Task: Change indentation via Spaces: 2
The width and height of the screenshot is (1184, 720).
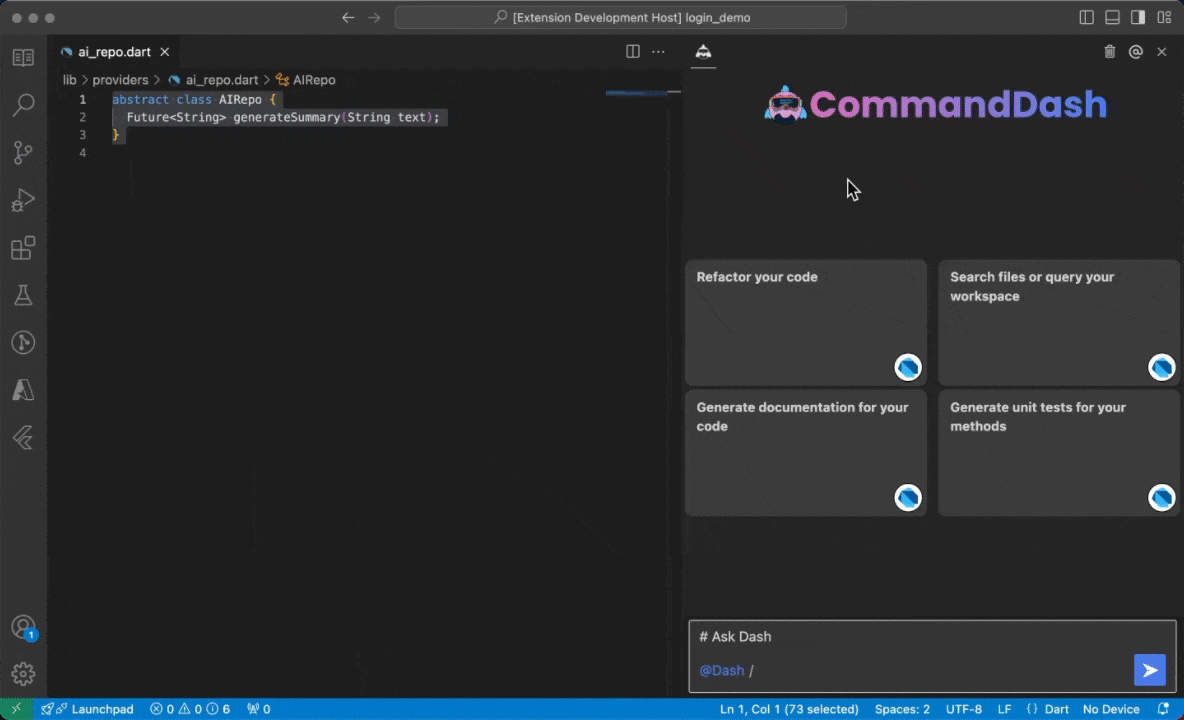Action: 902,709
